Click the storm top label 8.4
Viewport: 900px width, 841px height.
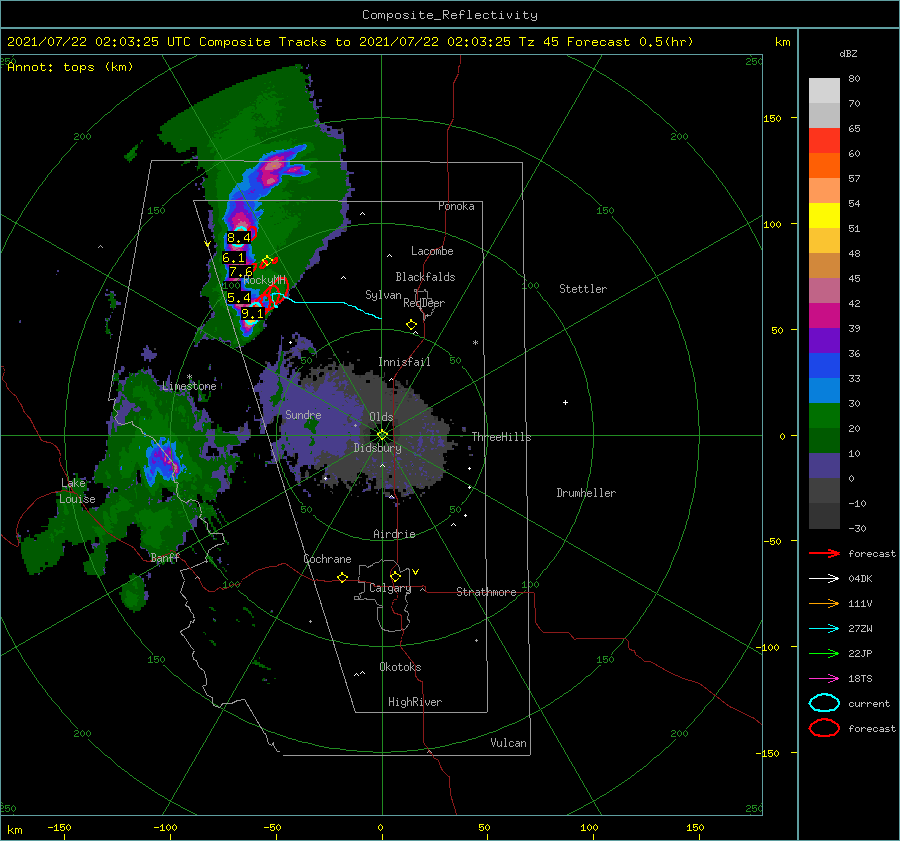[x=239, y=238]
